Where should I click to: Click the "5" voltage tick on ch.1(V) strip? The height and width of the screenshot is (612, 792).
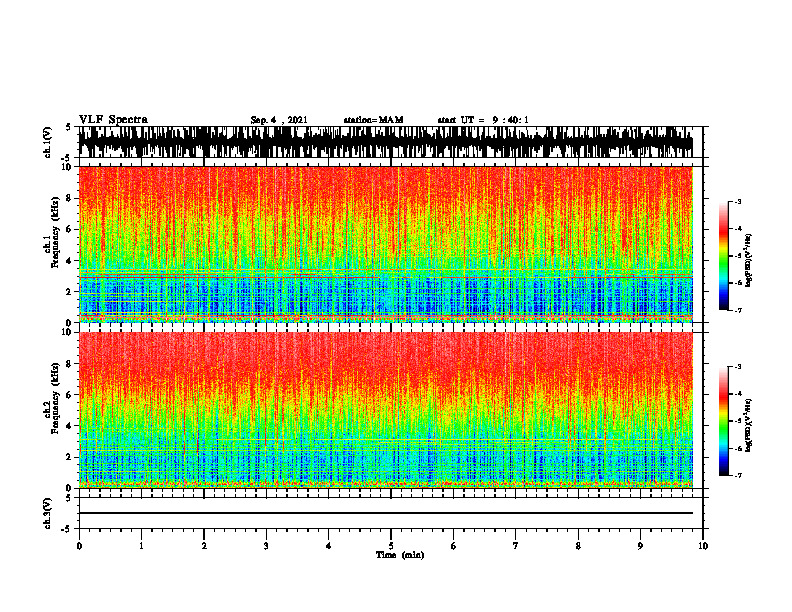click(68, 127)
